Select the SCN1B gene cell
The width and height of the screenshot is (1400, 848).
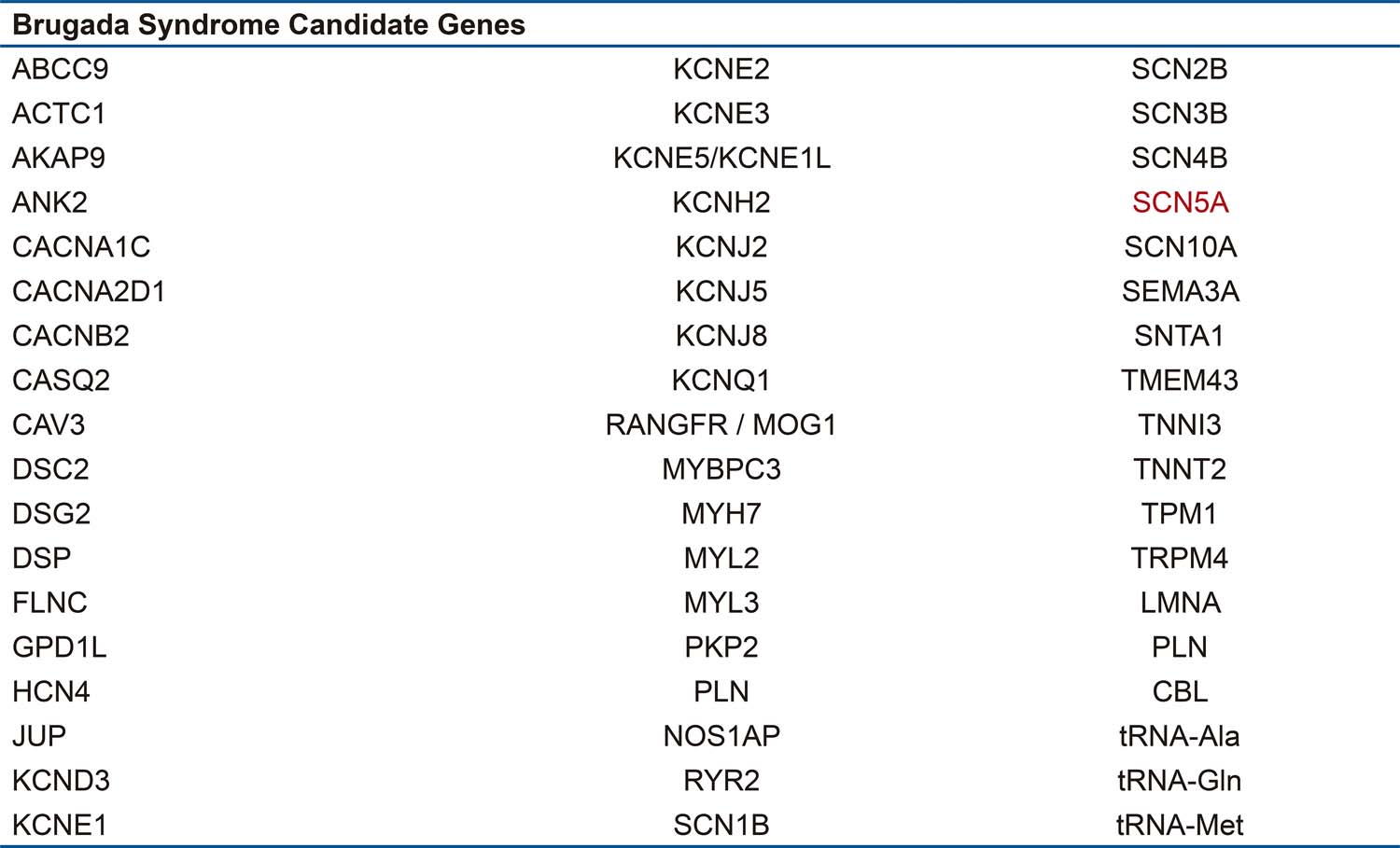coord(721,825)
